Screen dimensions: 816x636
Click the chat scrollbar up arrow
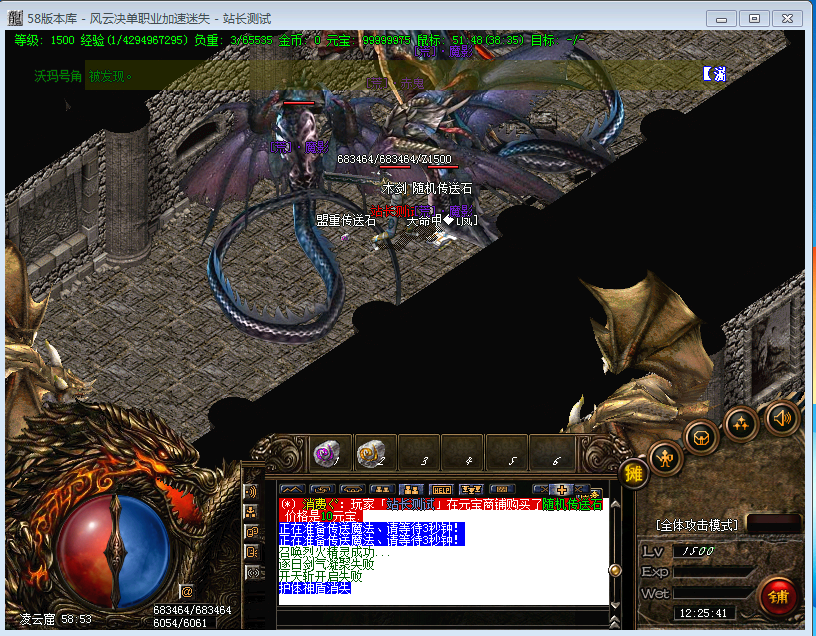click(615, 504)
